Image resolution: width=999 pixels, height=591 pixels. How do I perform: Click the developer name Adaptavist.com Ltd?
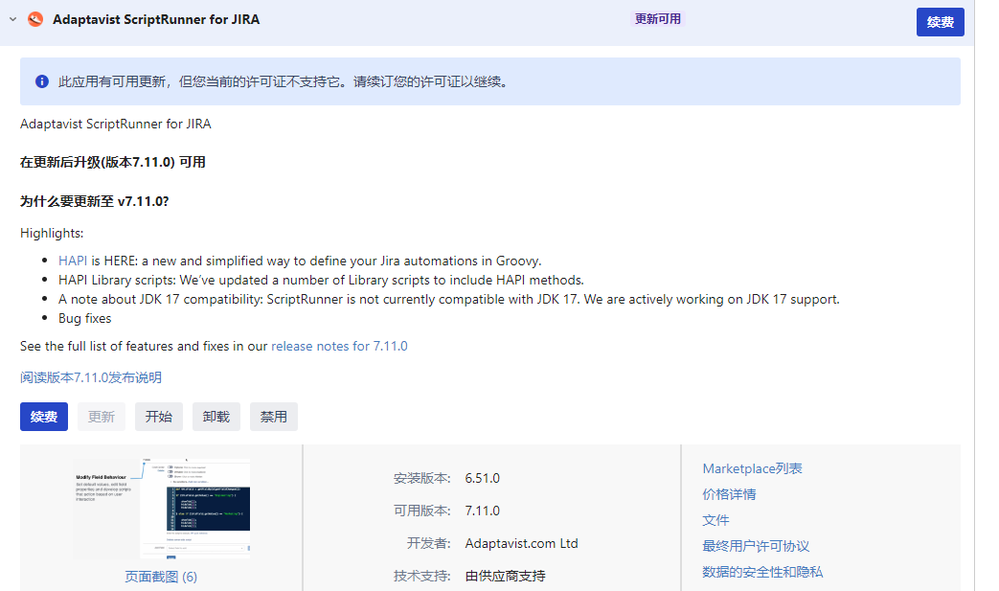pos(521,543)
